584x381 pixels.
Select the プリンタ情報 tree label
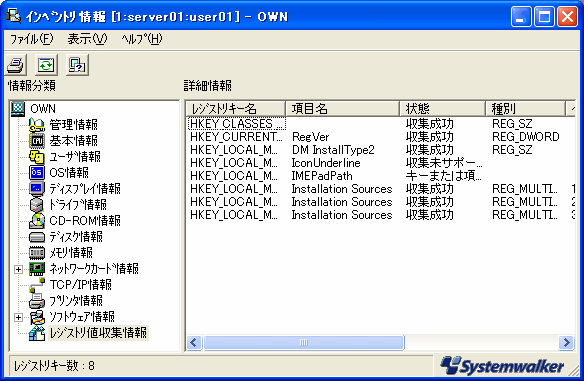[76, 301]
